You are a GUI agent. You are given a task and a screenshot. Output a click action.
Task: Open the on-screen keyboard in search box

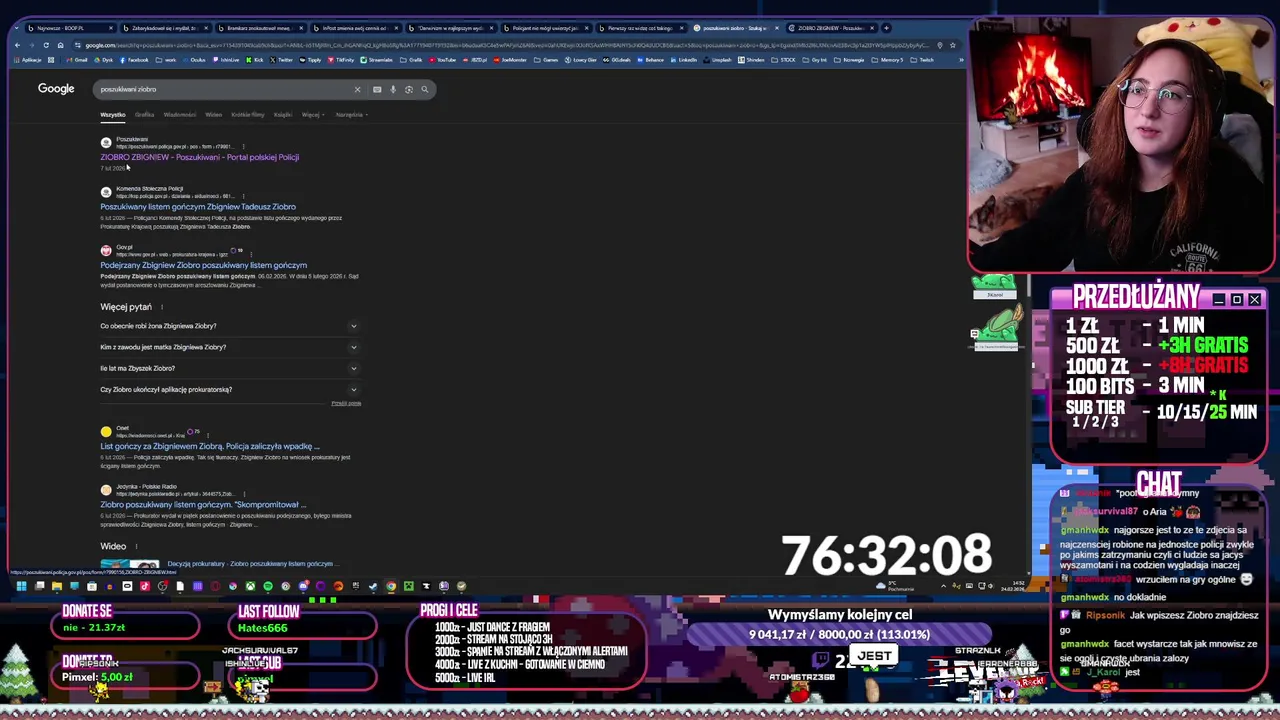[377, 89]
